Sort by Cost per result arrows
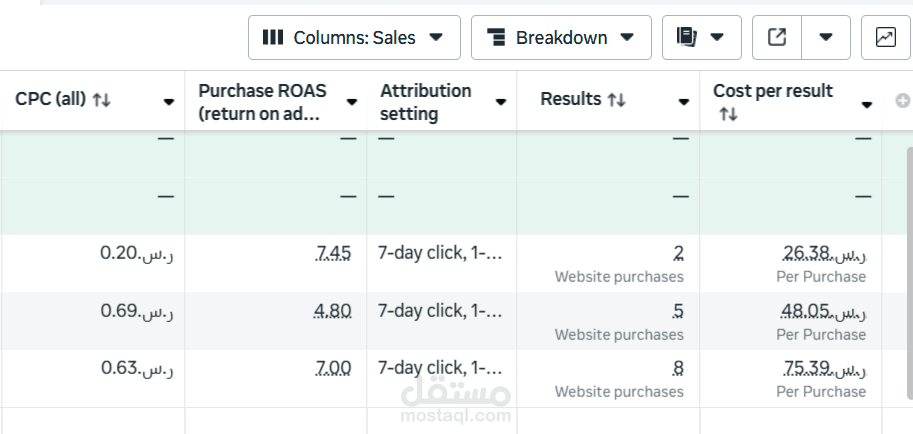Image resolution: width=913 pixels, height=434 pixels. click(727, 115)
